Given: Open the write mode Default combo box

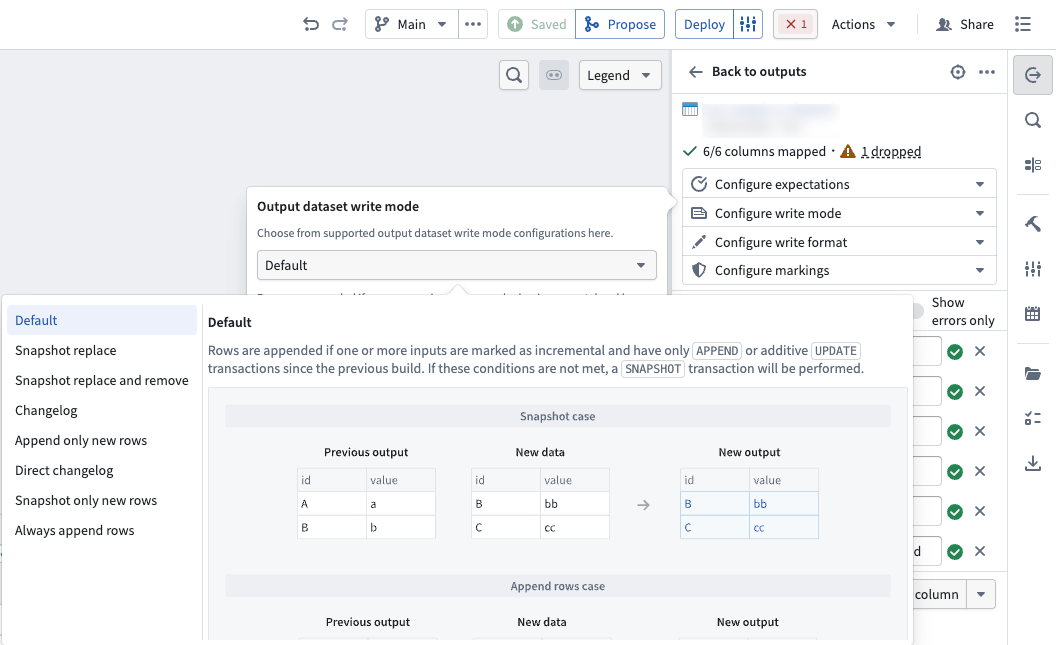Looking at the screenshot, I should 457,265.
